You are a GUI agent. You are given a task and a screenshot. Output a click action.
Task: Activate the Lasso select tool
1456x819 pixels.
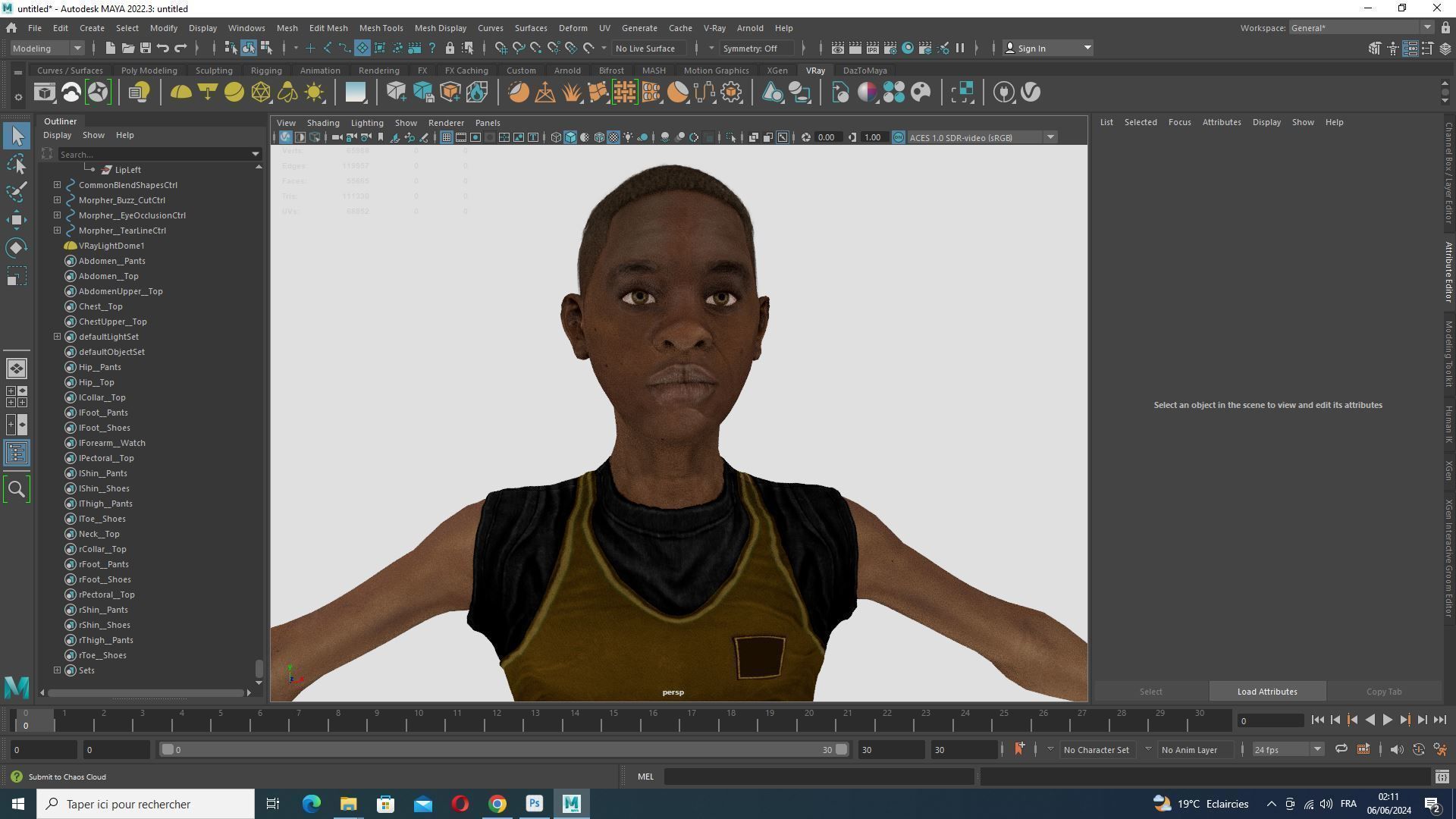pyautogui.click(x=17, y=164)
